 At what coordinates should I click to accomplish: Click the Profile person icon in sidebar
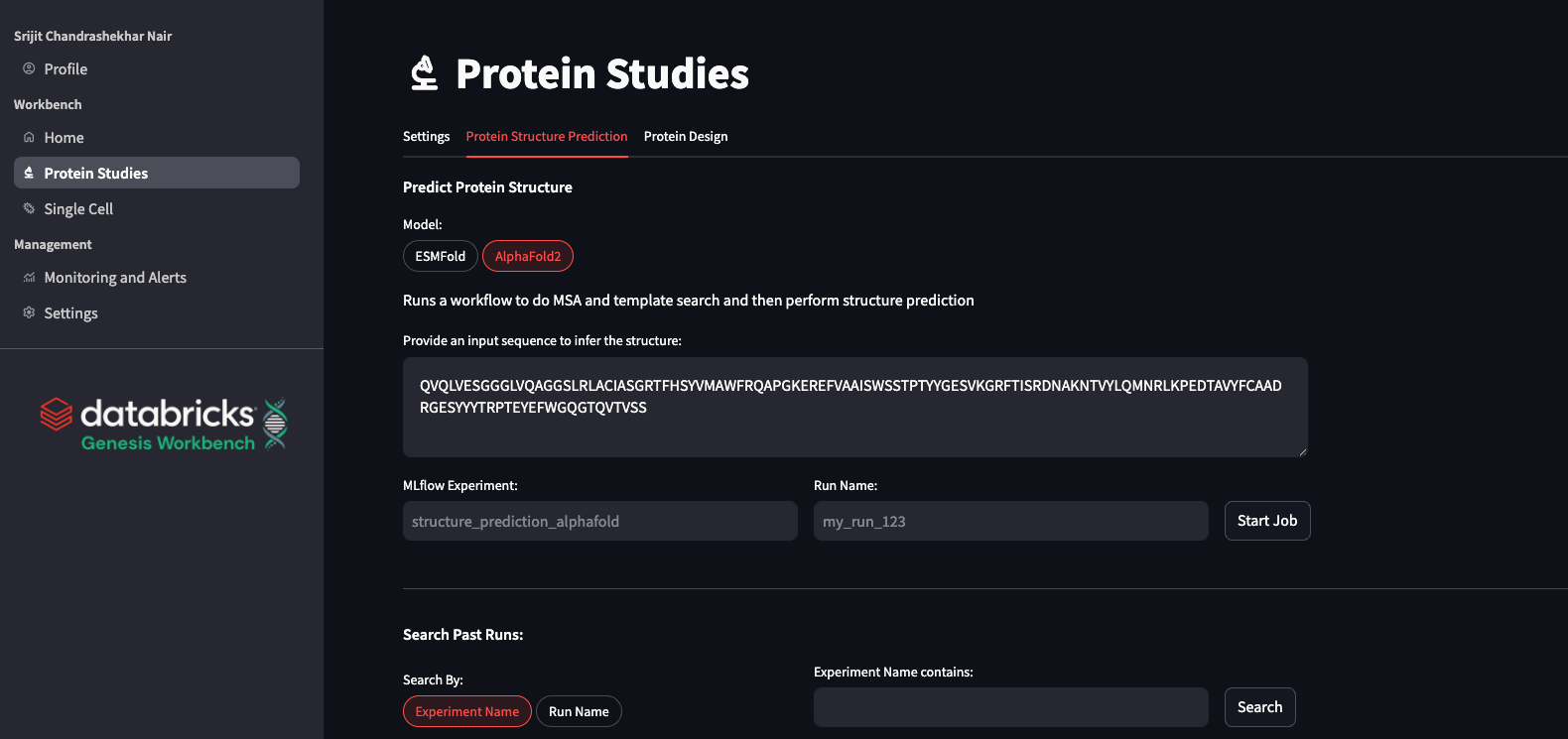(x=29, y=68)
